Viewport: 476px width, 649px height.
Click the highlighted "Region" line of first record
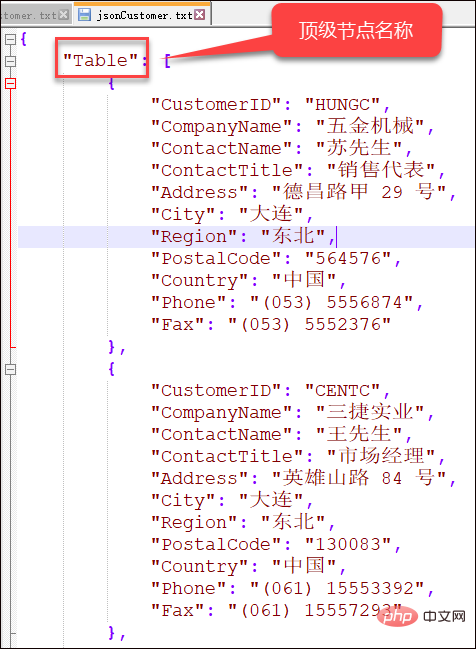tap(246, 236)
